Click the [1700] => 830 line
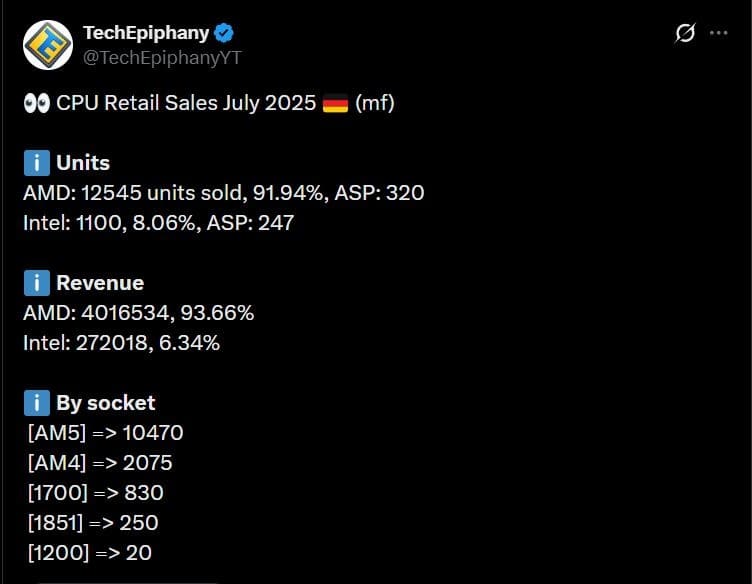This screenshot has width=752, height=584. coord(96,492)
